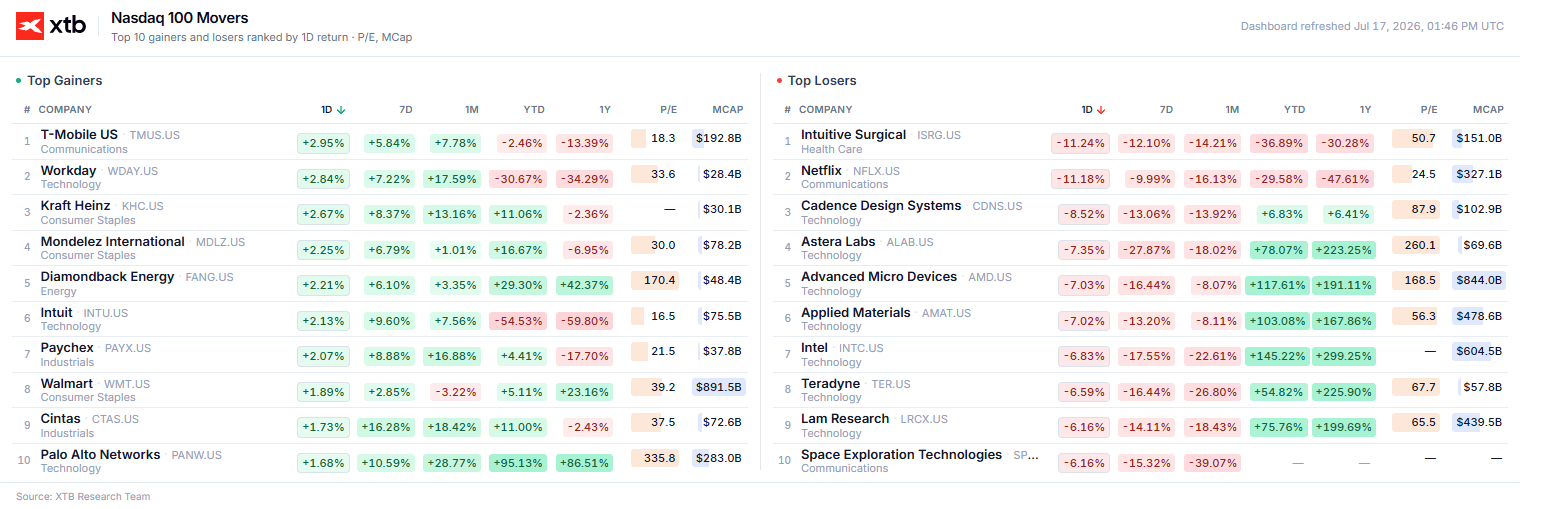Select the Top Losers section heading
The image size is (1552, 509).
pos(822,80)
